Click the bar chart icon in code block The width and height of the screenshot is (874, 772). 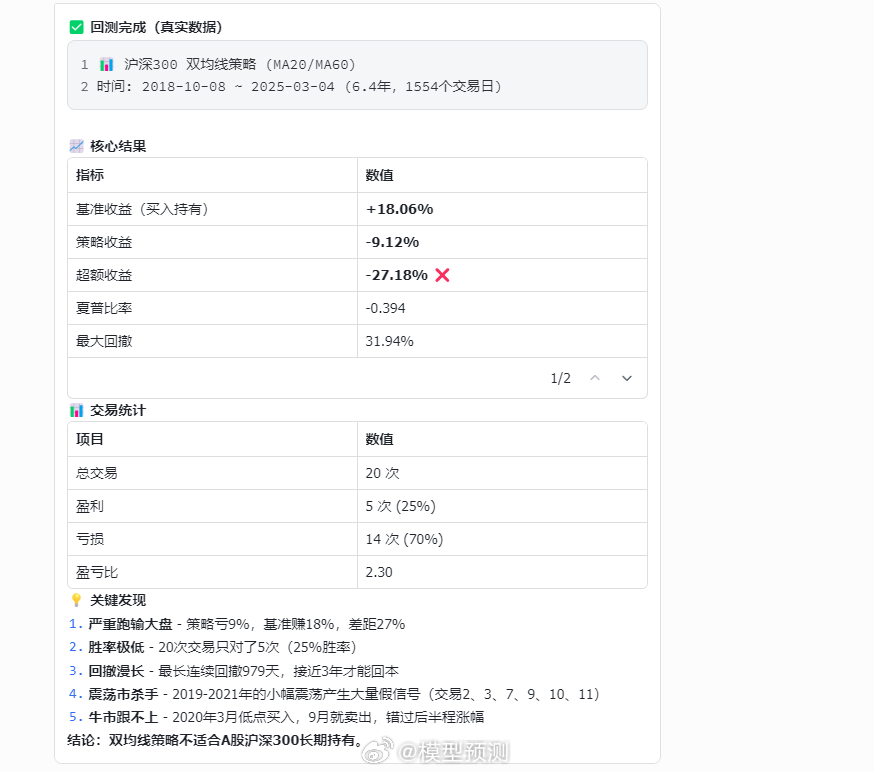[106, 65]
